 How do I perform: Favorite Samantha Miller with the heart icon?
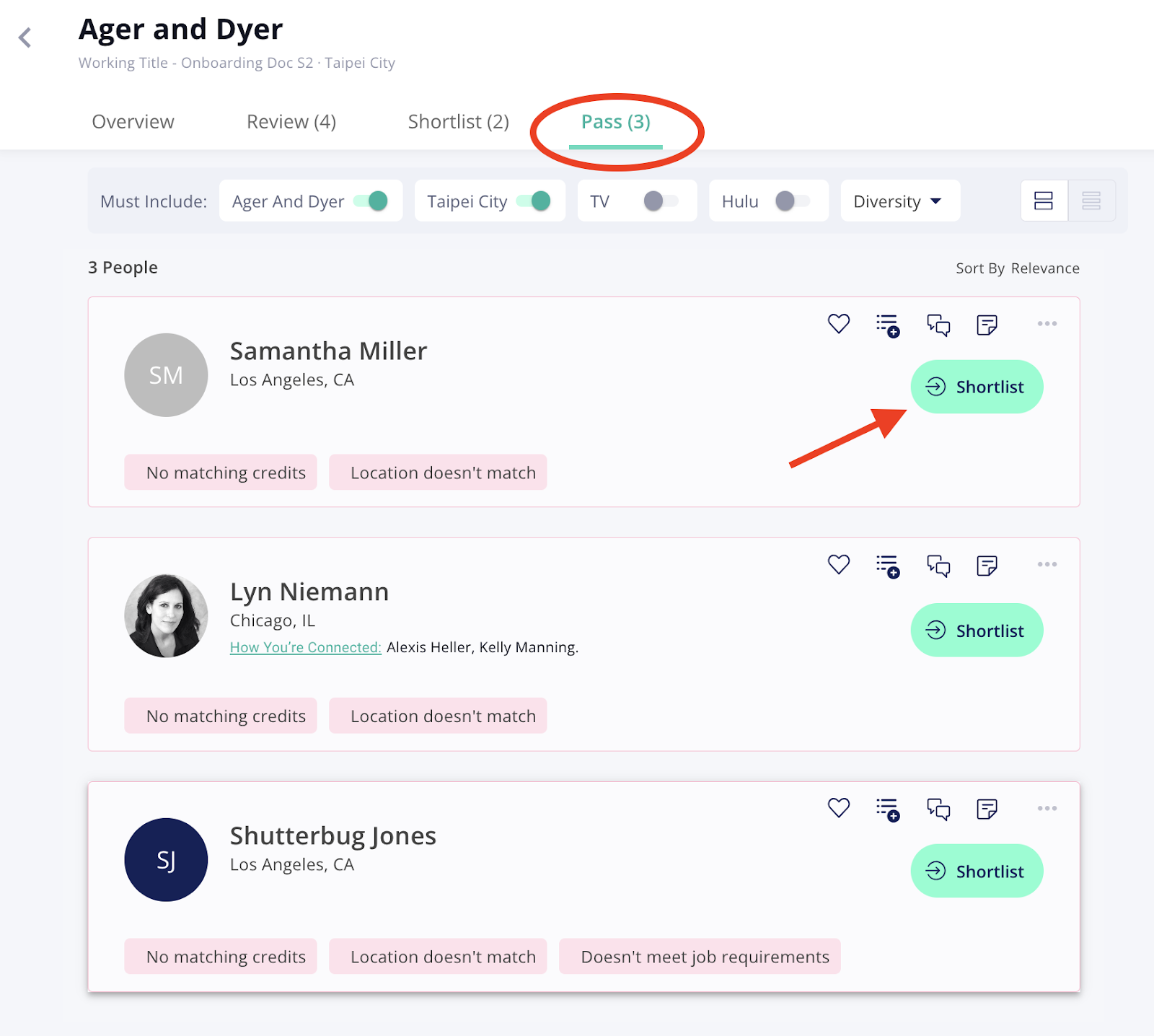[838, 324]
